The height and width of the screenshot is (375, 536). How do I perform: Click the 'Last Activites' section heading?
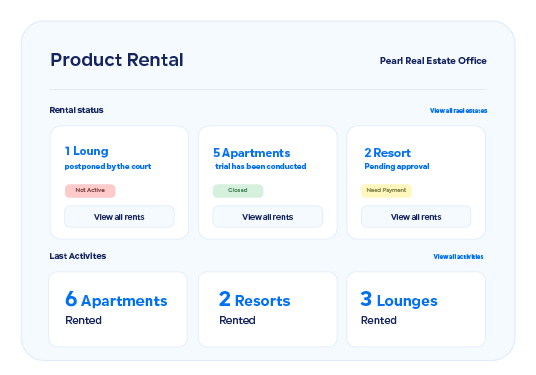tap(78, 256)
